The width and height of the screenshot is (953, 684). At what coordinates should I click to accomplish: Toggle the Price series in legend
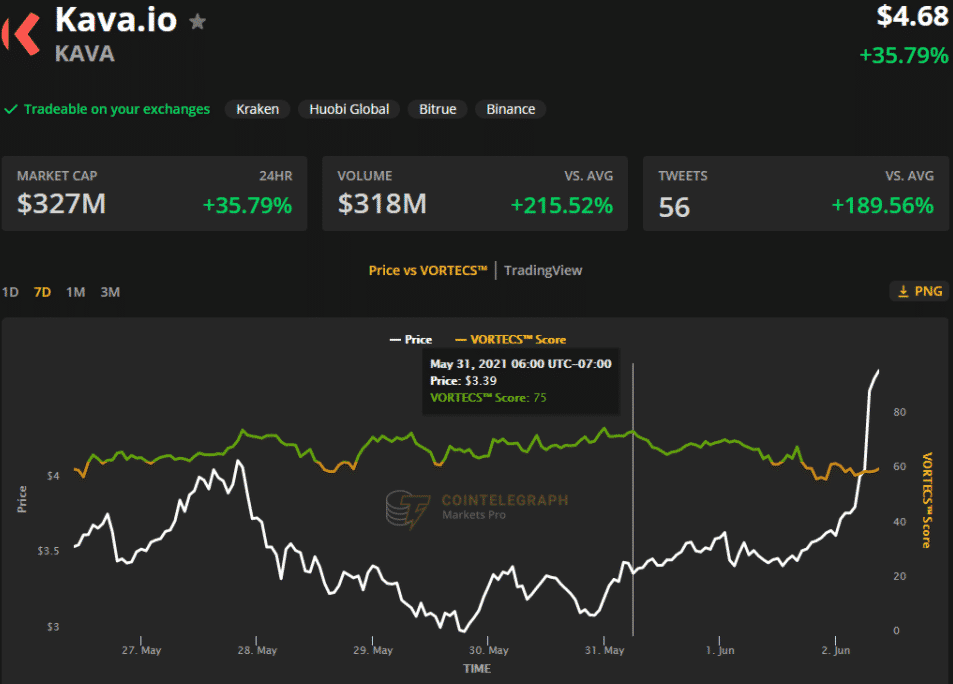click(411, 340)
